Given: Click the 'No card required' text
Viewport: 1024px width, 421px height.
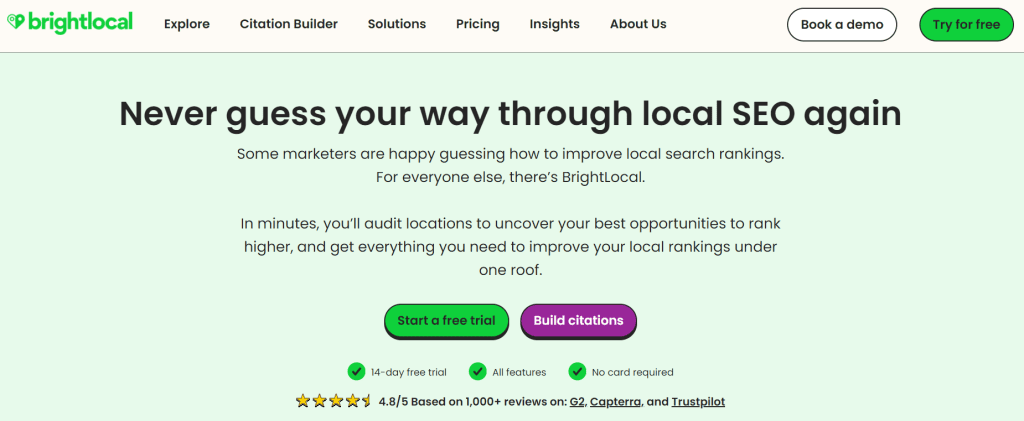Looking at the screenshot, I should (x=632, y=372).
